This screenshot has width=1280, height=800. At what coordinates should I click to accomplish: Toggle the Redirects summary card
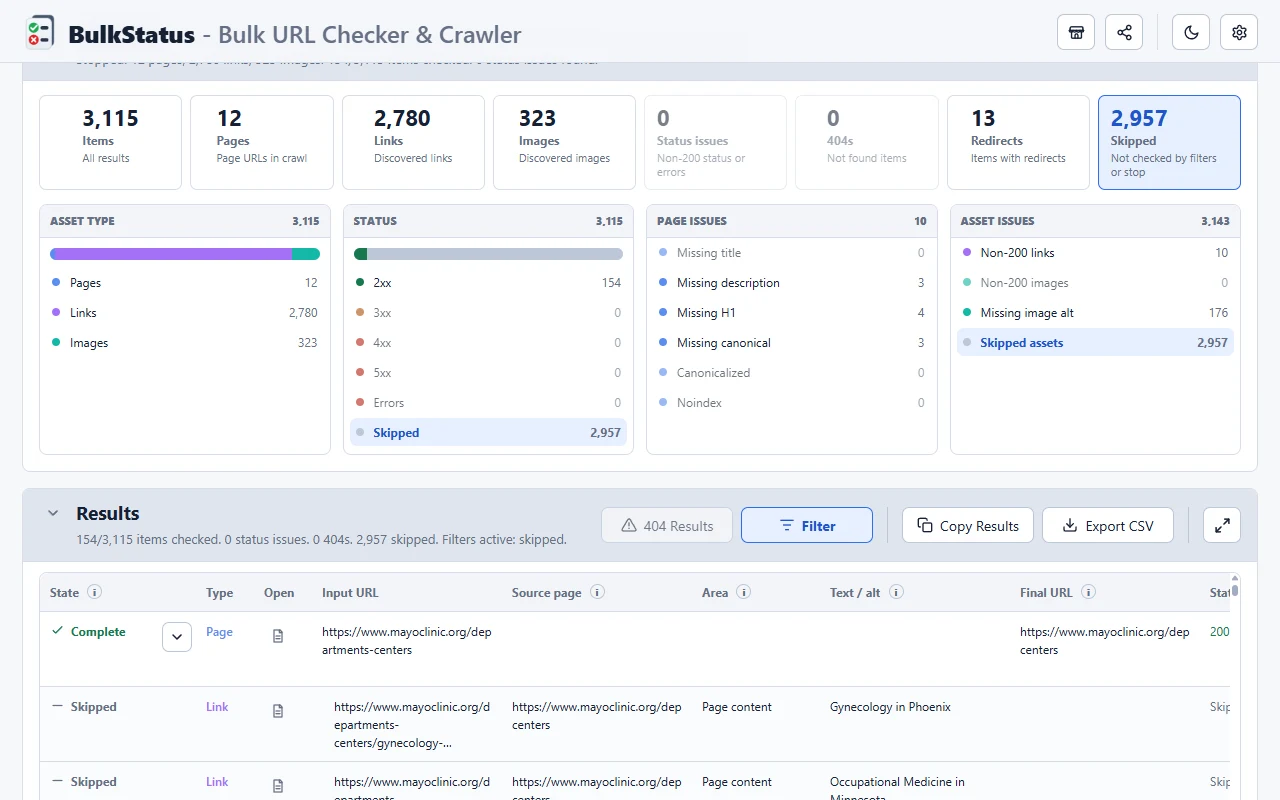(x=1018, y=142)
